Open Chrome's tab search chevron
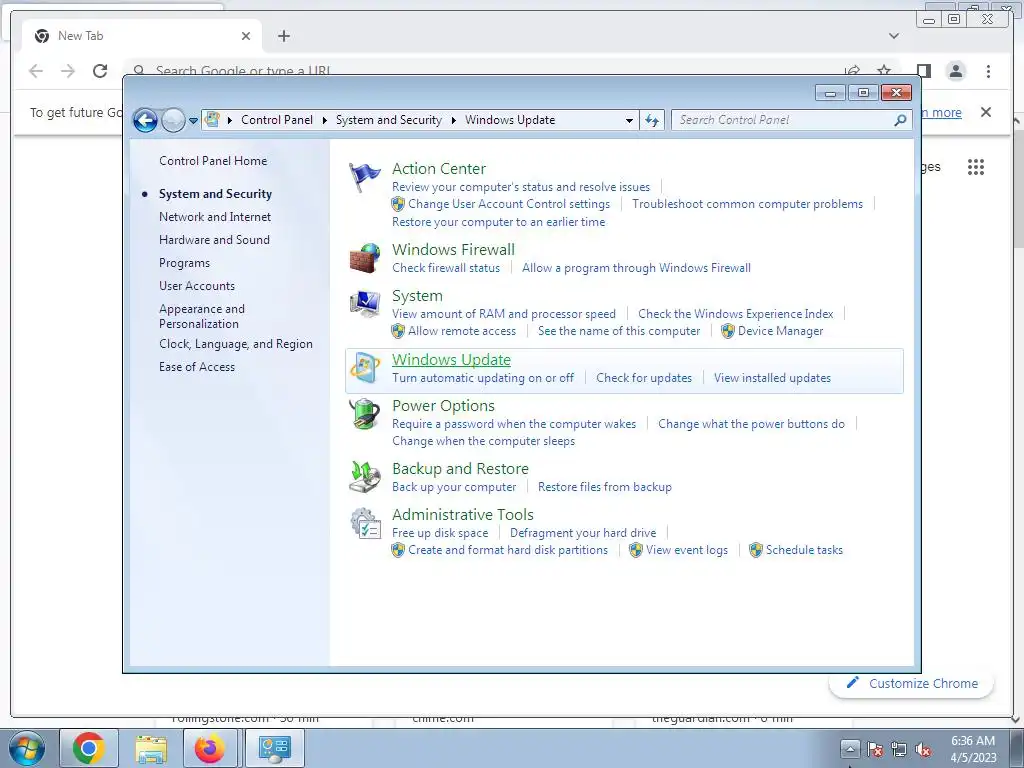 coord(894,36)
